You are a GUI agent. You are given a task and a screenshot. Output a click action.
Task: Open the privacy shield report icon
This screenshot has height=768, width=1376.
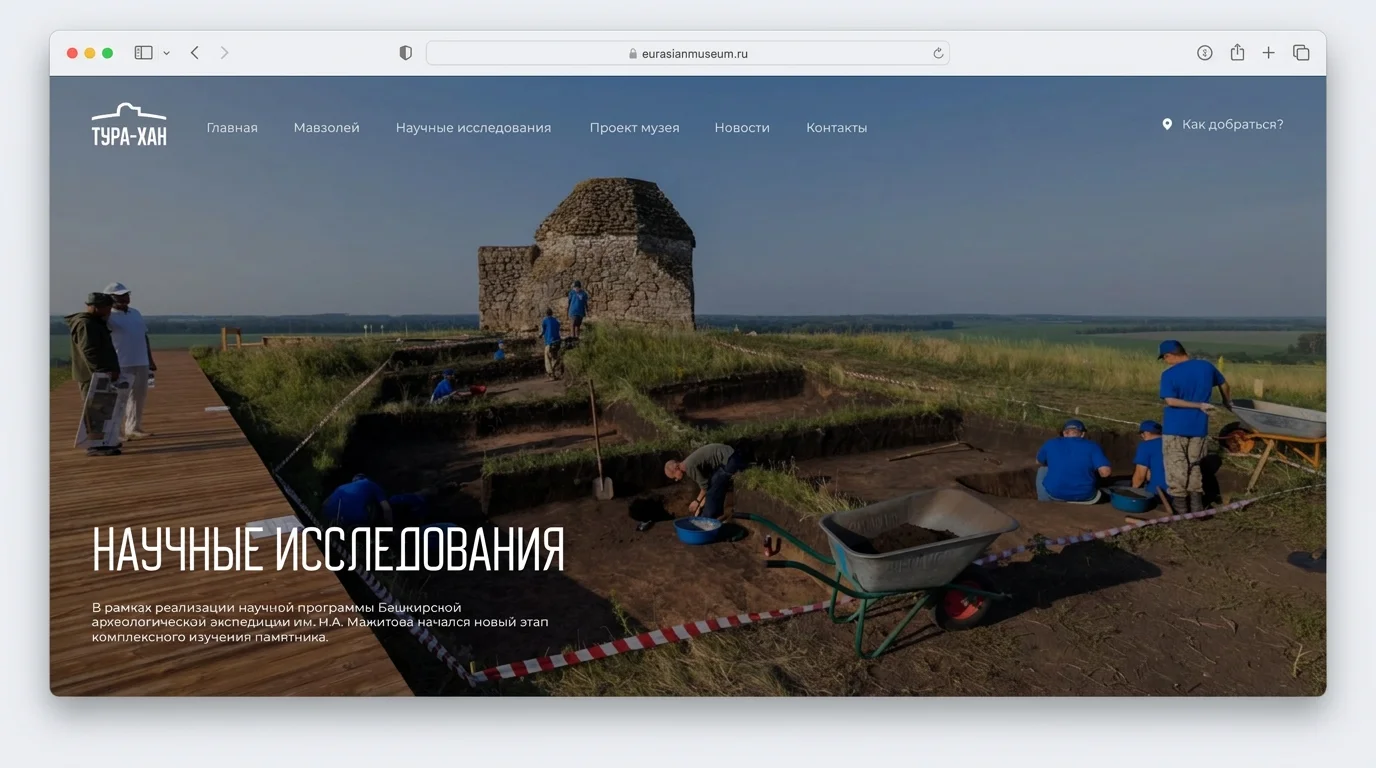(x=405, y=53)
